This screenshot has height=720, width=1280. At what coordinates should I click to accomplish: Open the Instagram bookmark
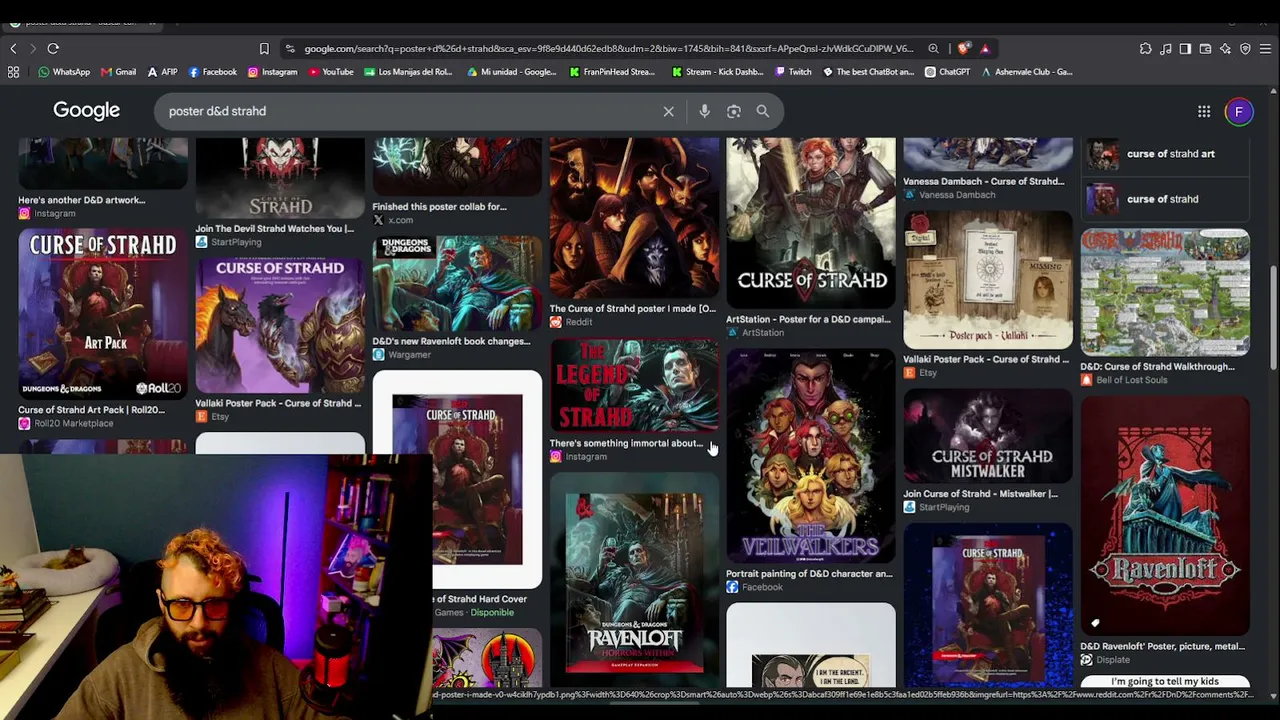[272, 72]
